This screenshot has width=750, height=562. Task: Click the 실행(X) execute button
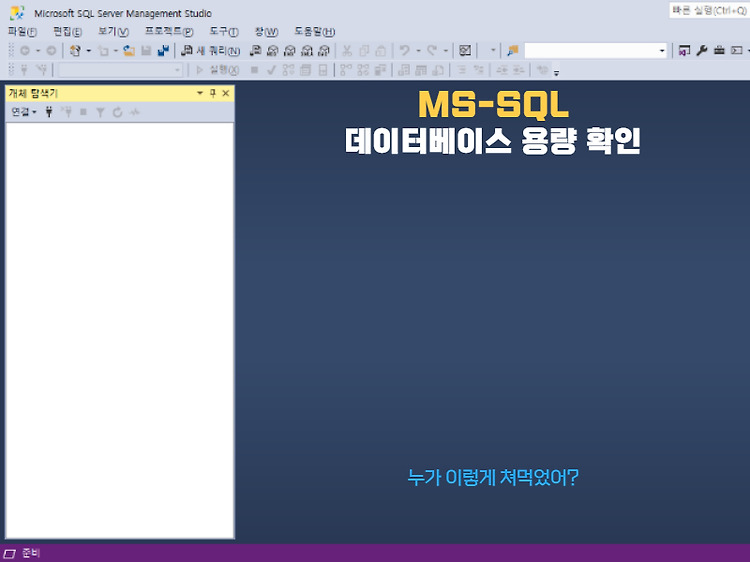click(x=218, y=70)
